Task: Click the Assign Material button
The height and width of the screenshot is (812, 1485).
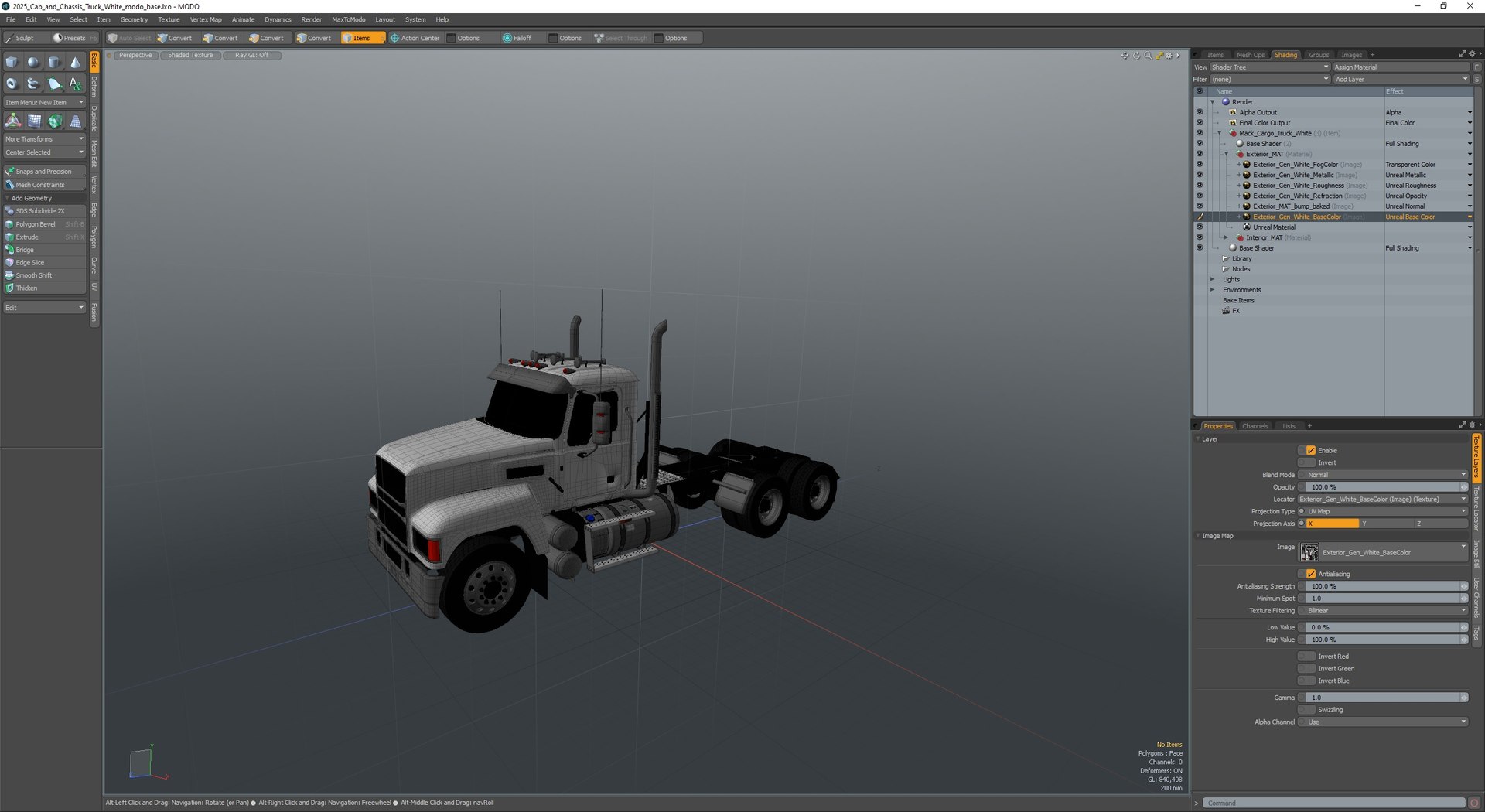Action: (1401, 67)
